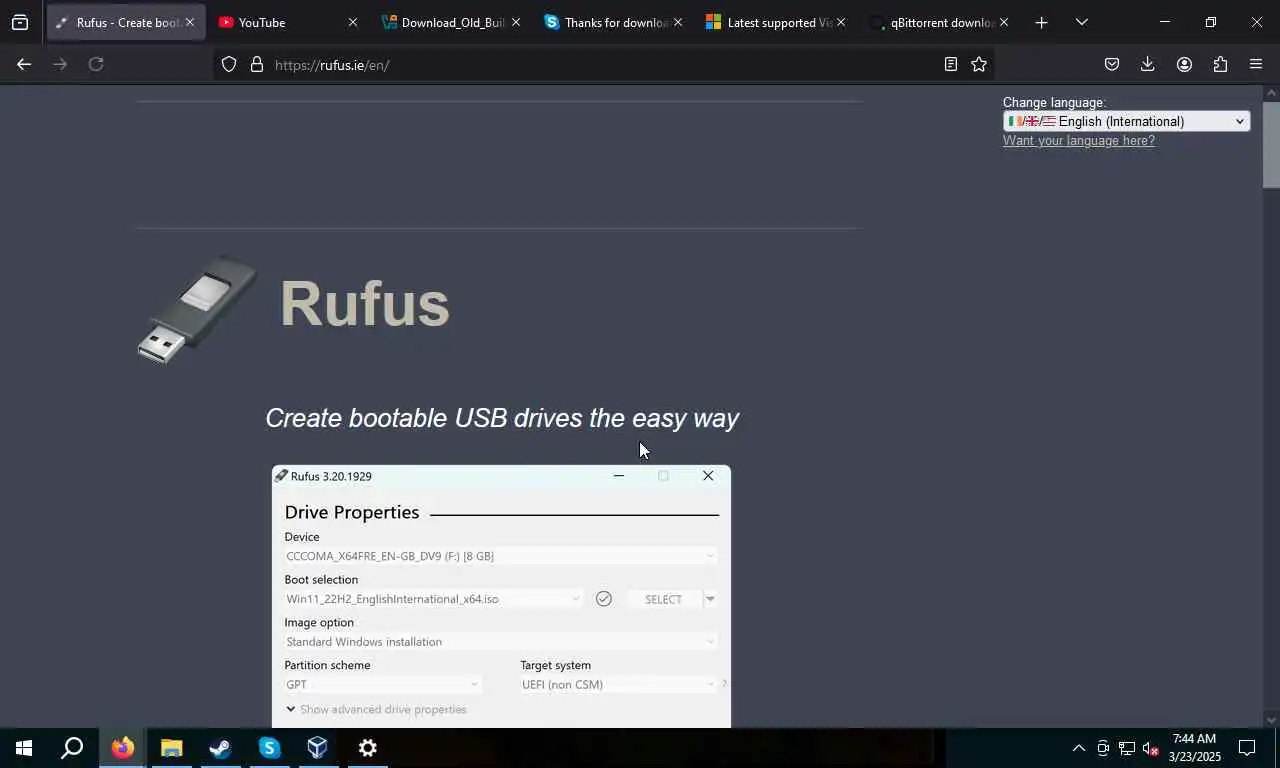The image size is (1280, 768).
Task: Reload the current page
Action: (96, 64)
